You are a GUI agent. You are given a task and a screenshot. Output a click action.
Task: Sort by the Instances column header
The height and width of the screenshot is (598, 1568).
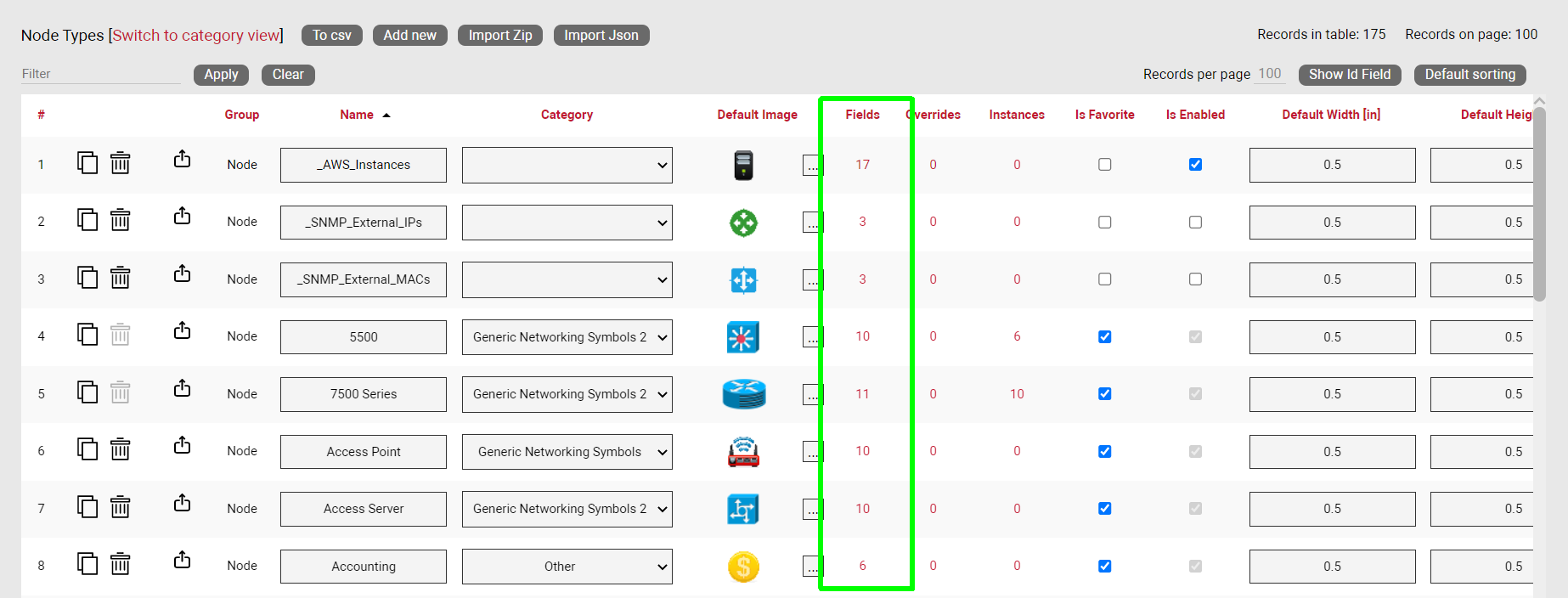coord(1016,115)
